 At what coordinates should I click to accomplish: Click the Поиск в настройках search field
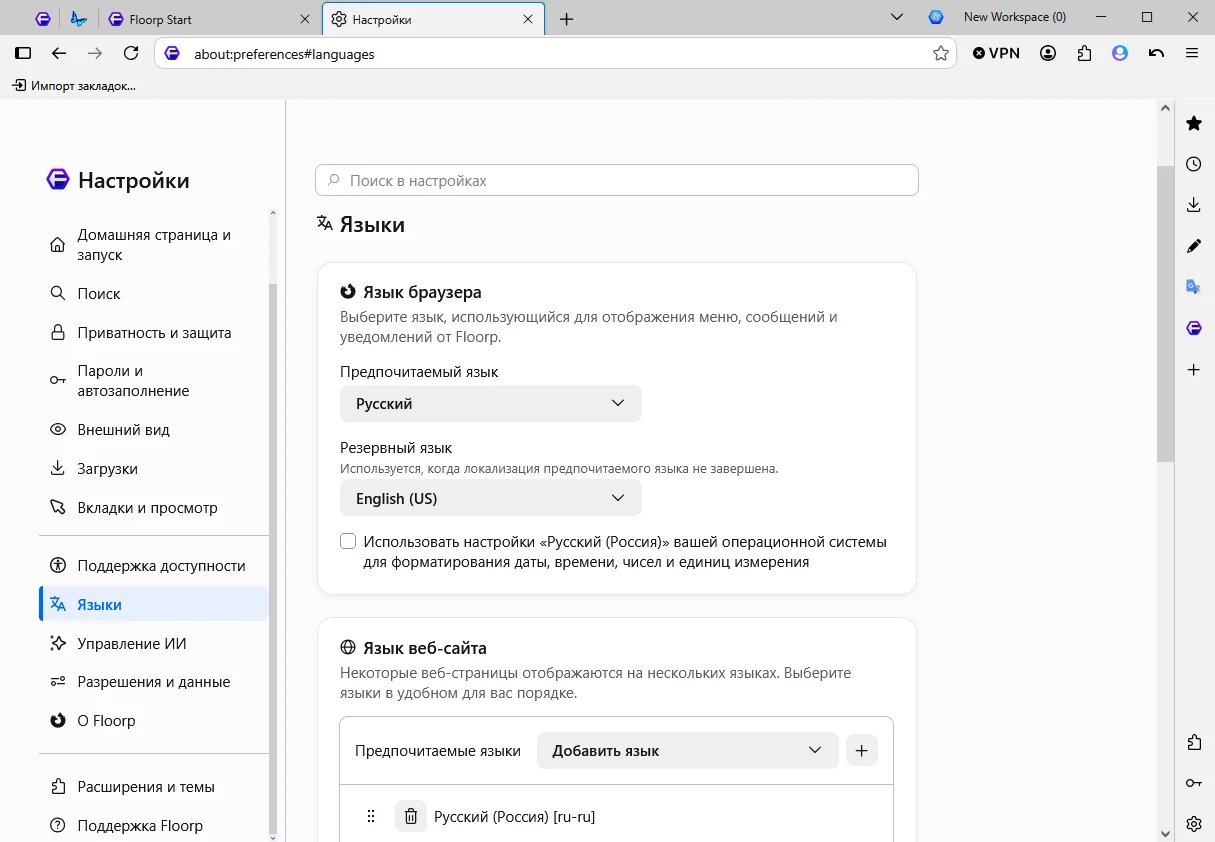pos(617,181)
